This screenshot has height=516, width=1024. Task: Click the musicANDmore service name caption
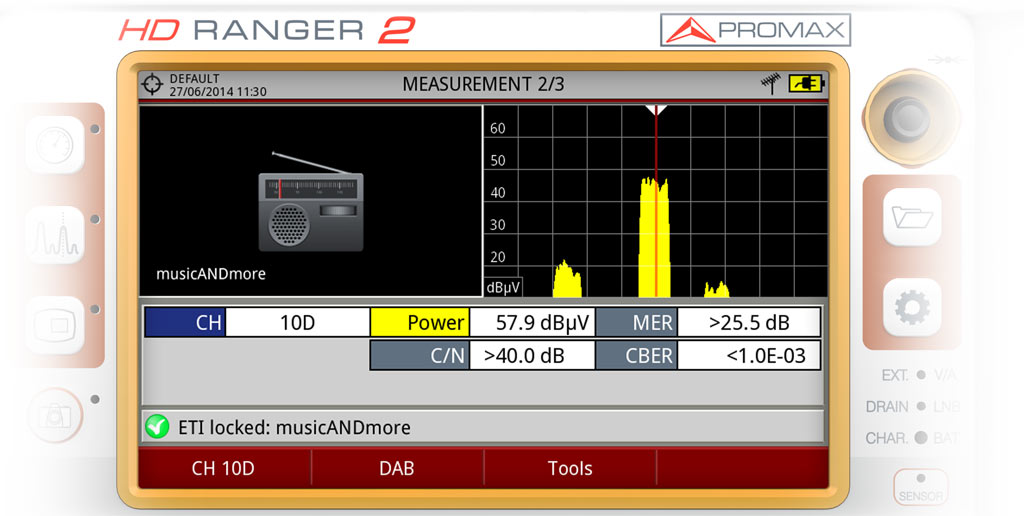click(211, 274)
